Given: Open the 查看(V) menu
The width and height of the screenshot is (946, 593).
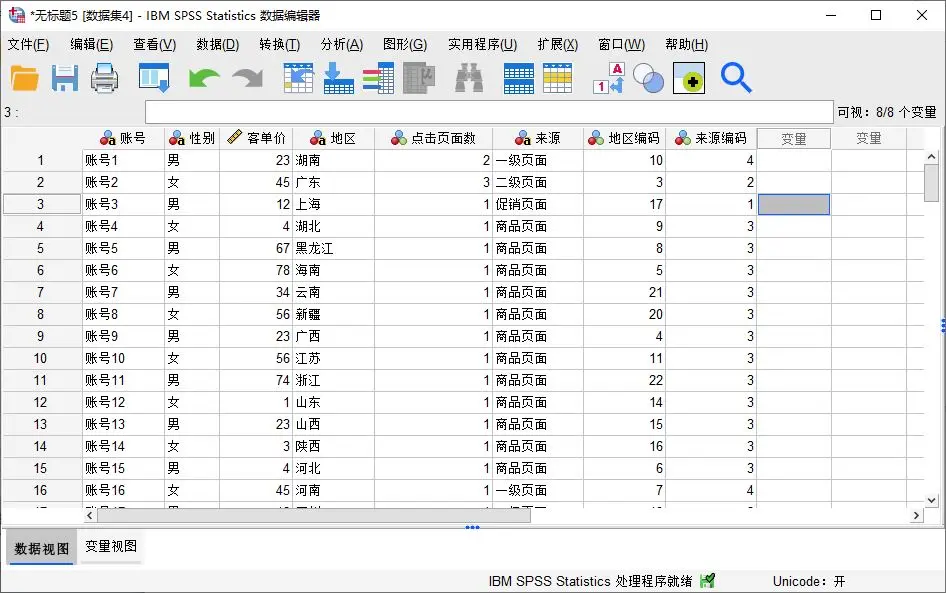Looking at the screenshot, I should [x=154, y=45].
